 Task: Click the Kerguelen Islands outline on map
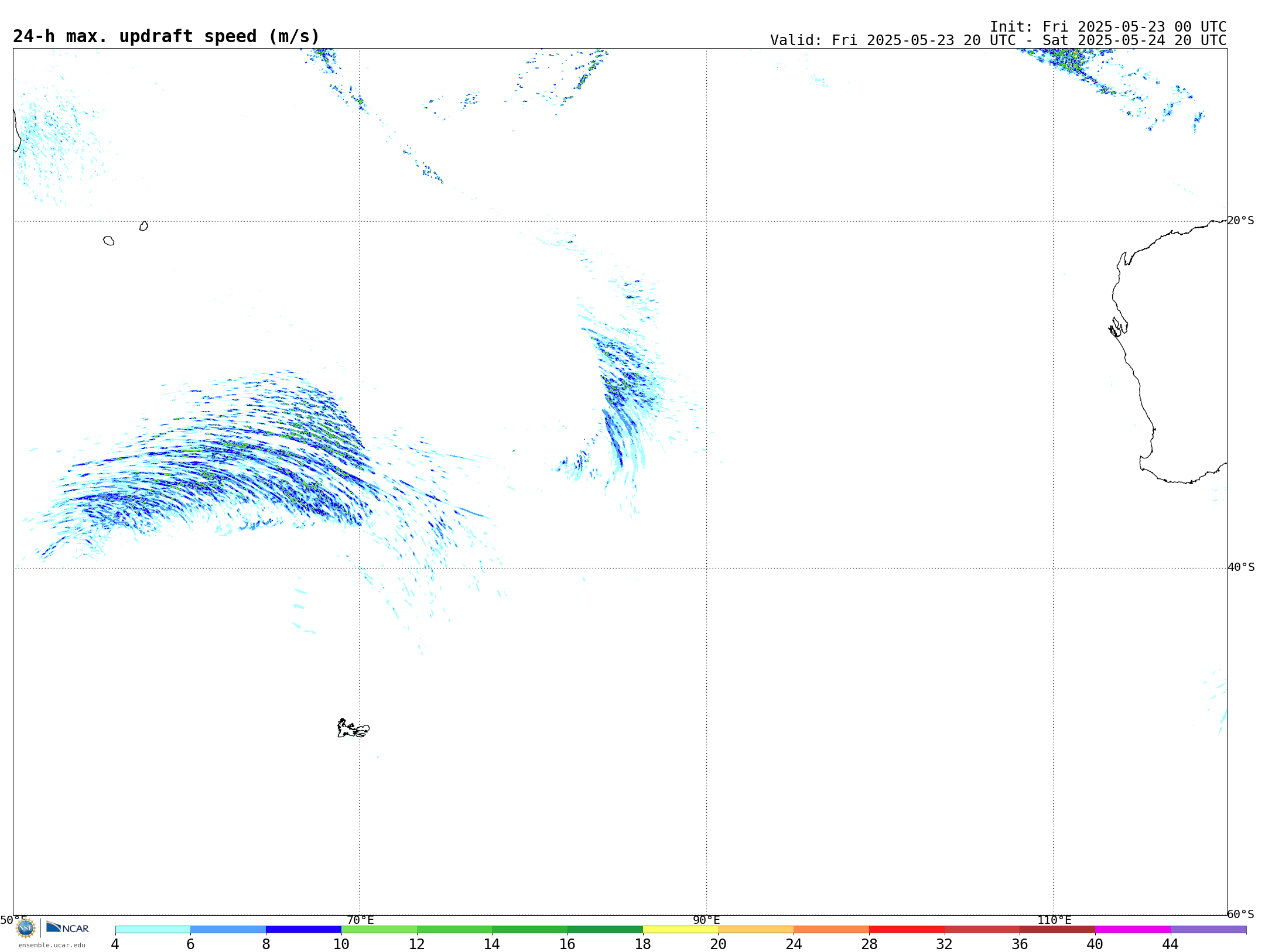(353, 728)
